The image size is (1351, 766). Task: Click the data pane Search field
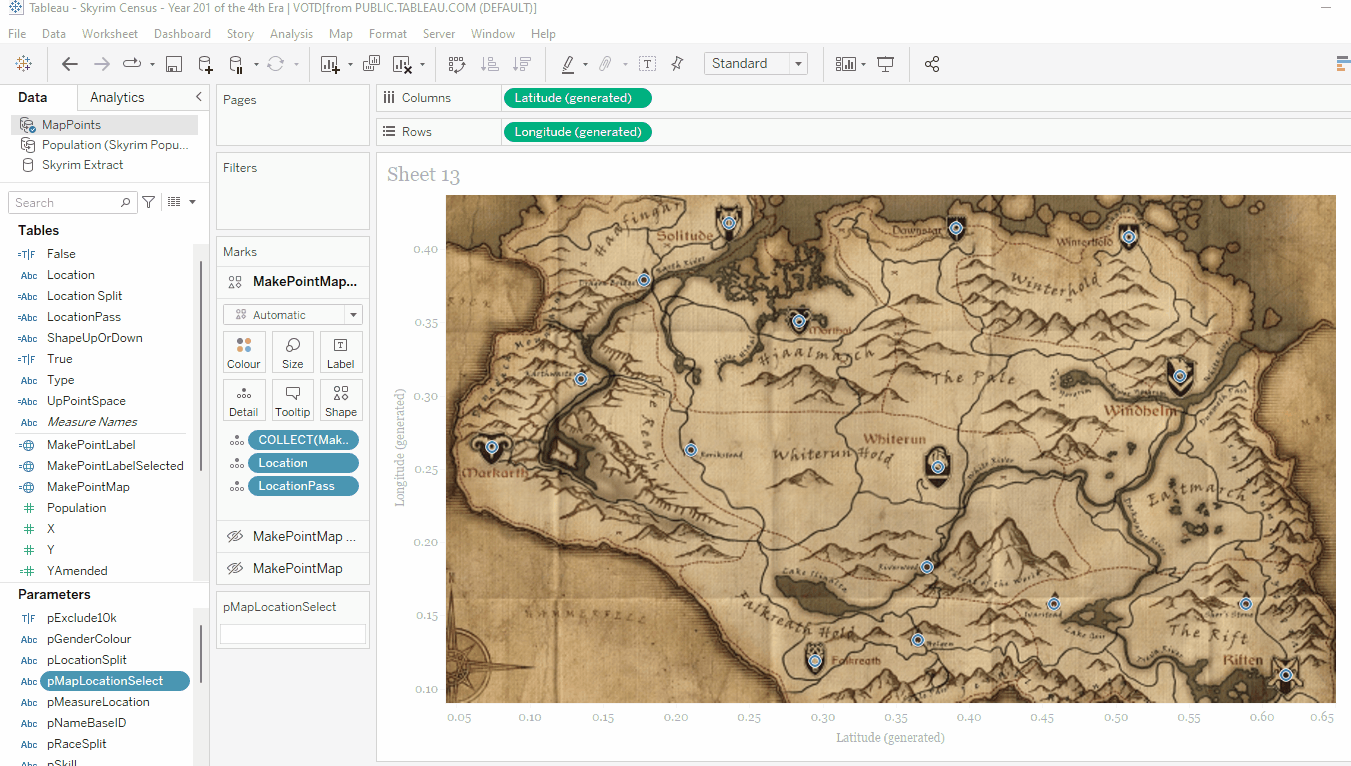point(66,203)
